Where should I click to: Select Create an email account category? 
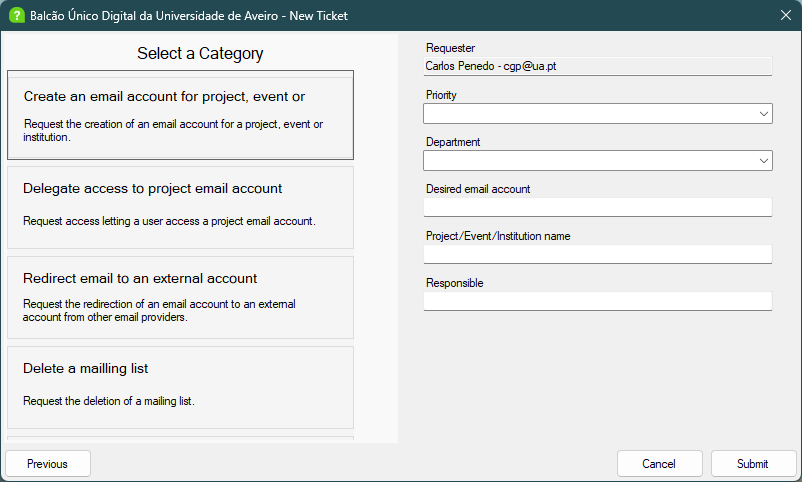(180, 115)
